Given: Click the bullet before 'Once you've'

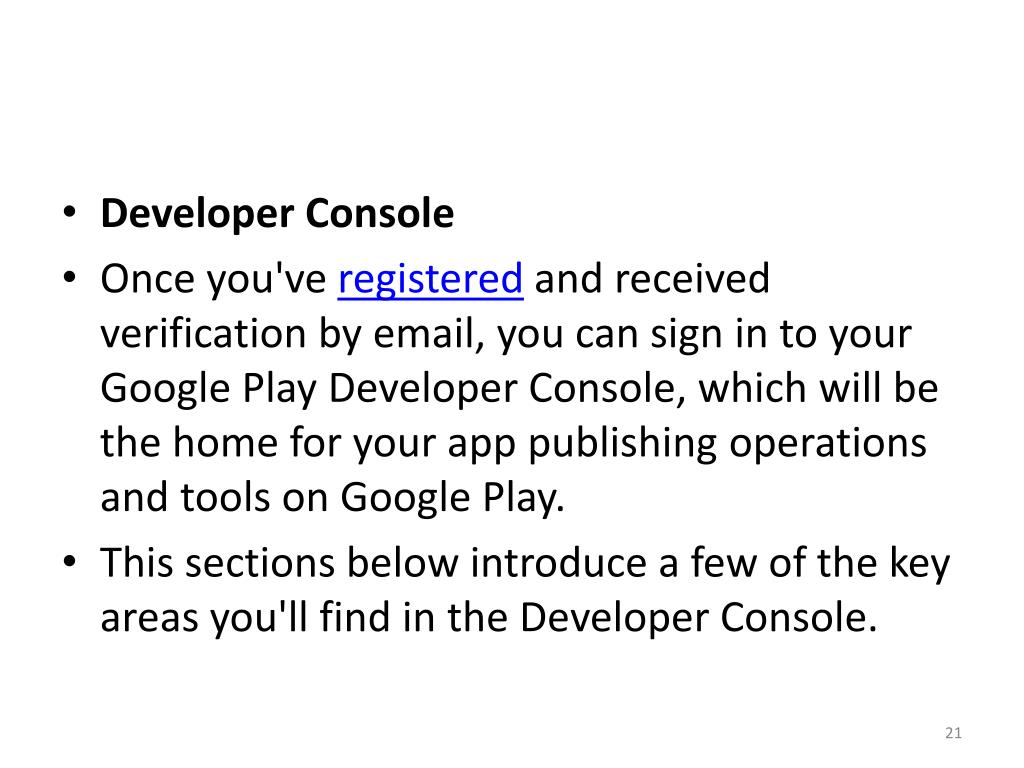Looking at the screenshot, I should coord(70,278).
